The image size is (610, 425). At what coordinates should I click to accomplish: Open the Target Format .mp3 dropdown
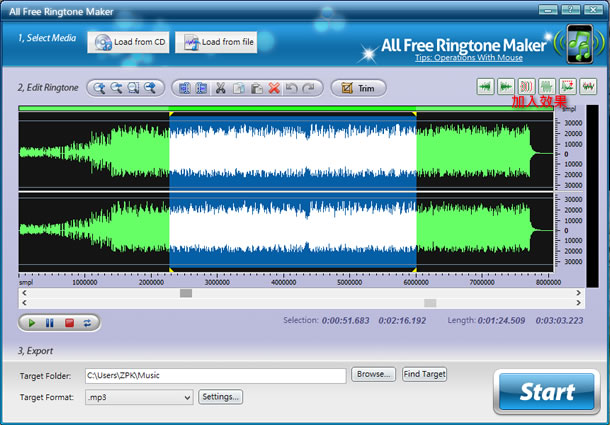(139, 397)
